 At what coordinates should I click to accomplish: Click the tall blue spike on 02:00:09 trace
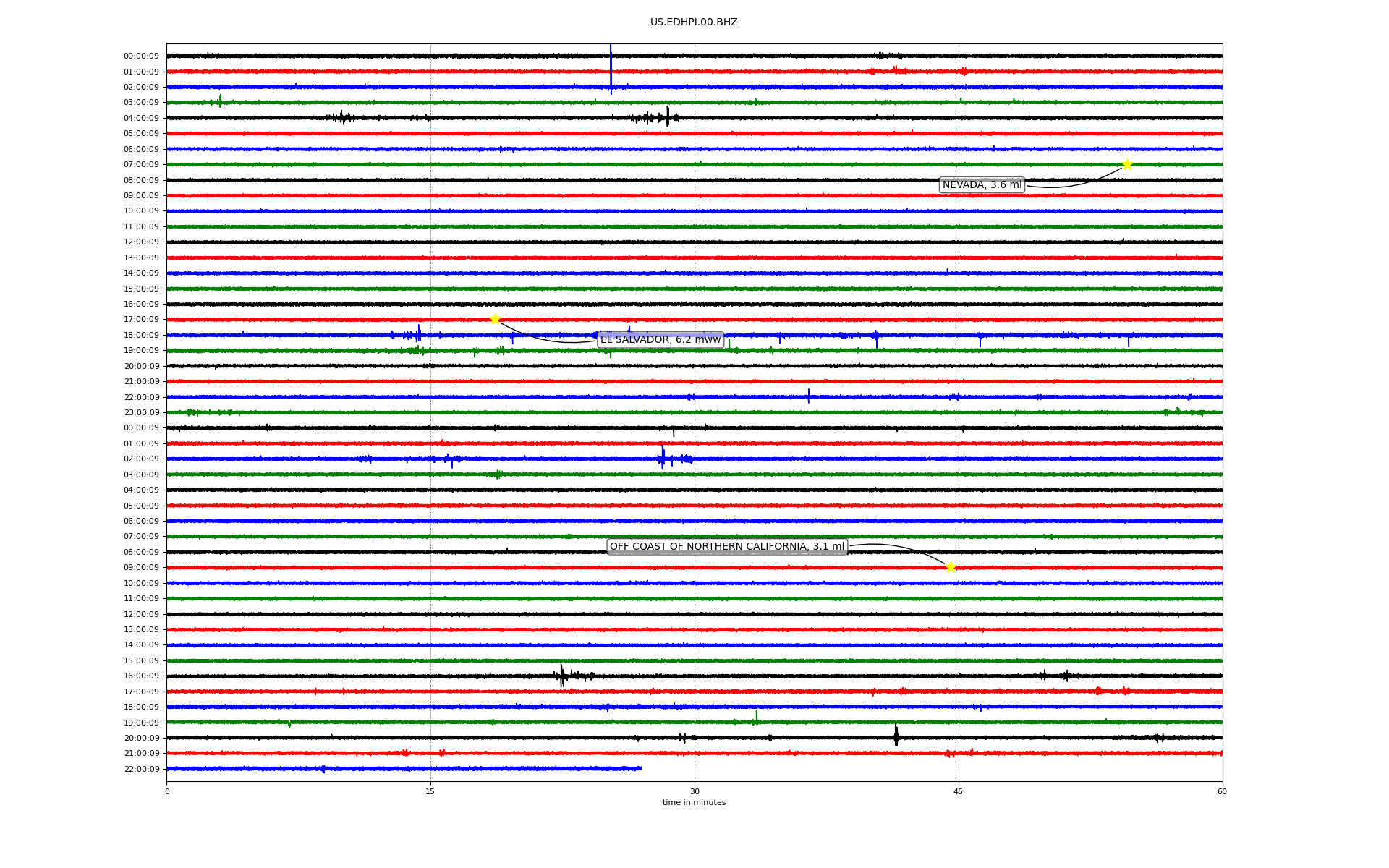[x=611, y=69]
